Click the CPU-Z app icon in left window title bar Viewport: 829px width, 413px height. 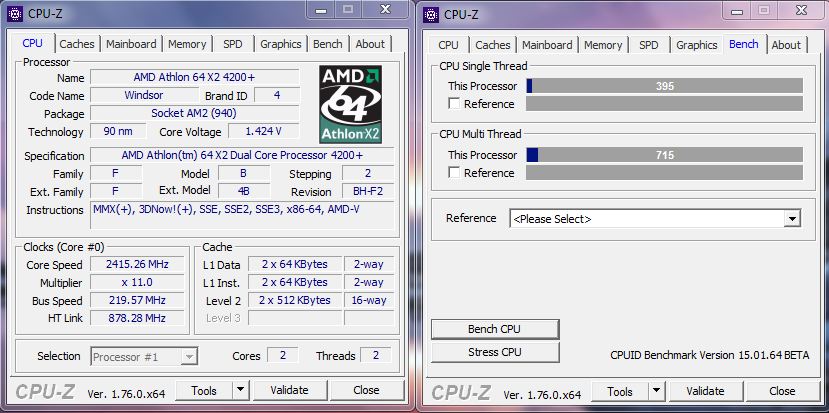coord(14,13)
